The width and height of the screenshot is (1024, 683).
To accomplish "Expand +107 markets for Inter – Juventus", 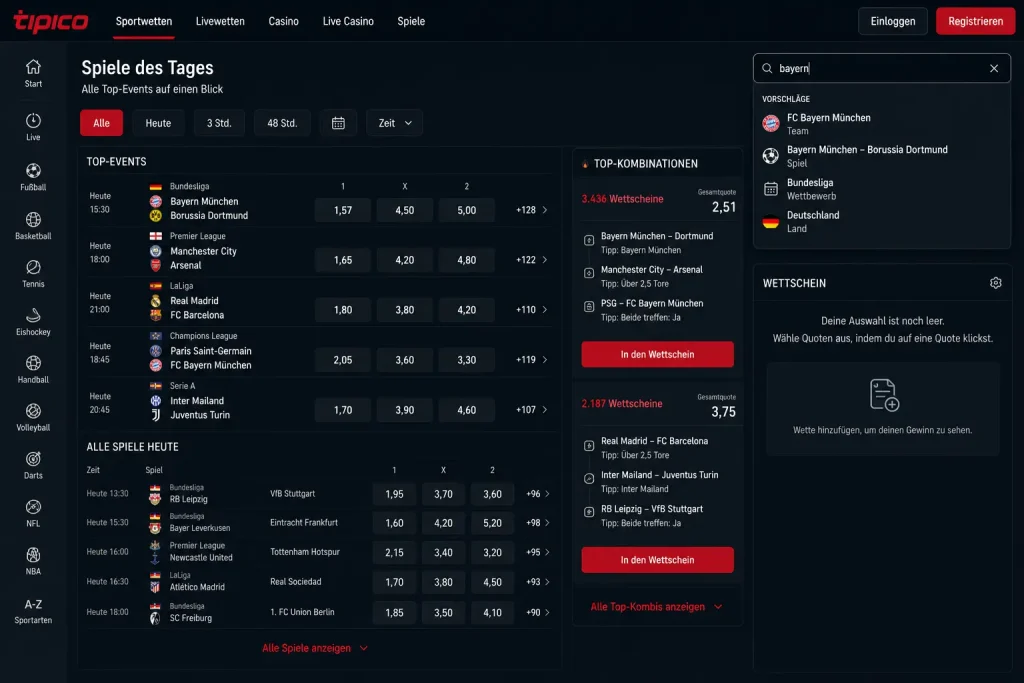I will point(531,410).
